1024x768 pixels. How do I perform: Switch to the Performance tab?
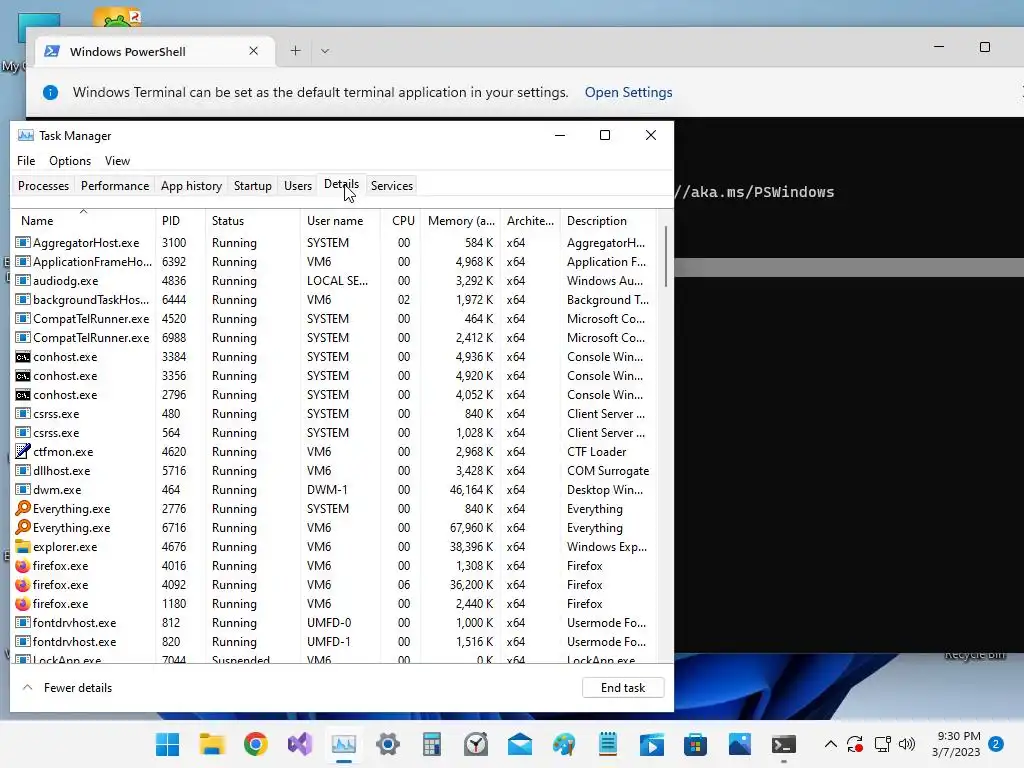point(115,185)
